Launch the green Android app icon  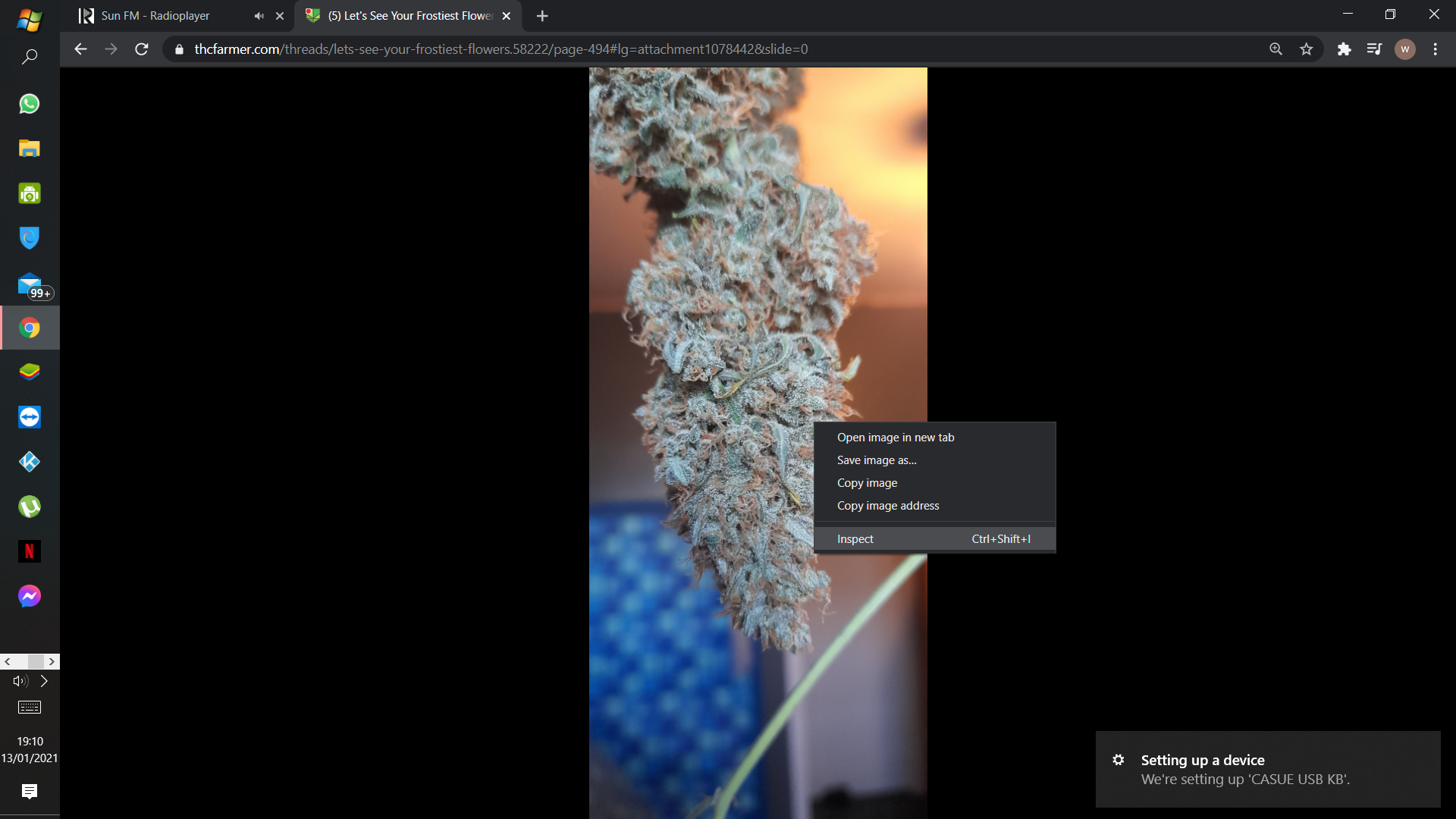point(29,193)
